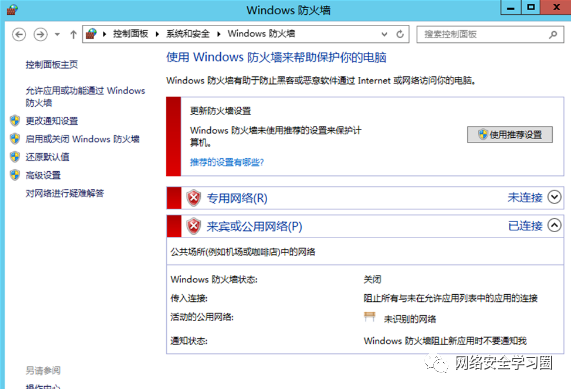Maximize the Windows 防火墙 window
Viewport: 571px width, 389px height.
coord(531,8)
